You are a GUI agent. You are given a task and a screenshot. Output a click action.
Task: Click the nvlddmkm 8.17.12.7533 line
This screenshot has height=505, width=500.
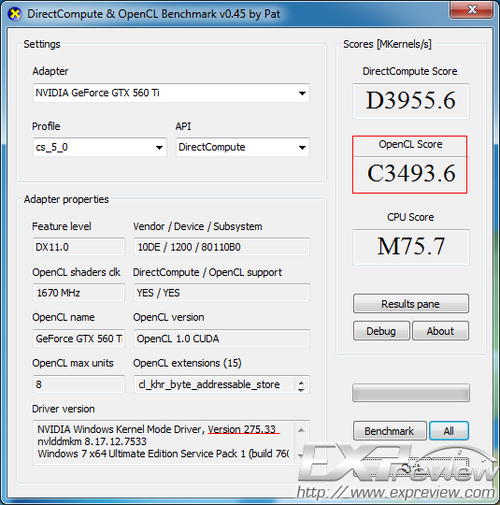click(92, 441)
